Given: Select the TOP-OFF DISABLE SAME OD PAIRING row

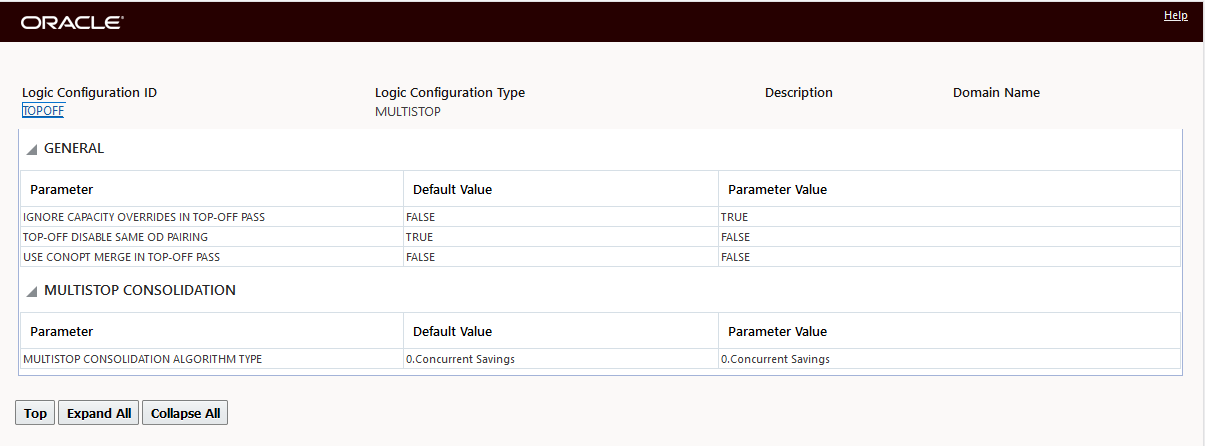Looking at the screenshot, I should (115, 237).
